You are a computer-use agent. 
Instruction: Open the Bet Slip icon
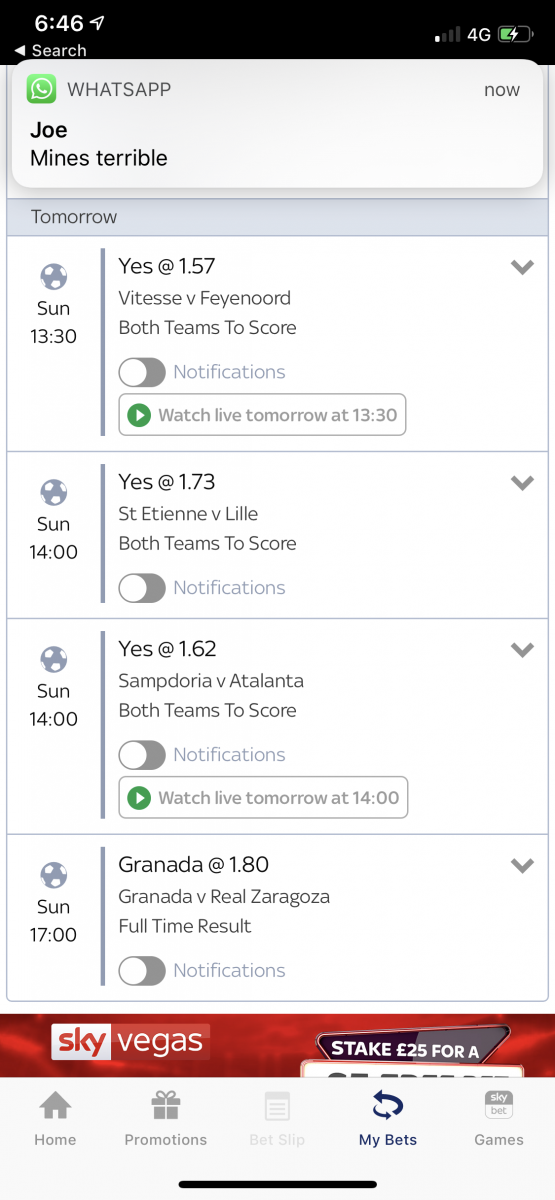point(277,1106)
